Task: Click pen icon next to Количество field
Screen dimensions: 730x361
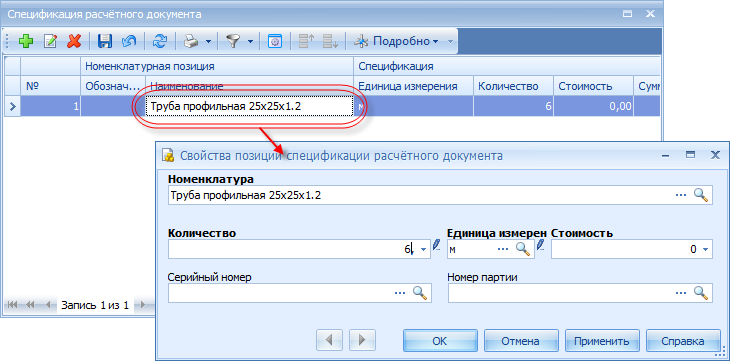Action: click(x=437, y=245)
